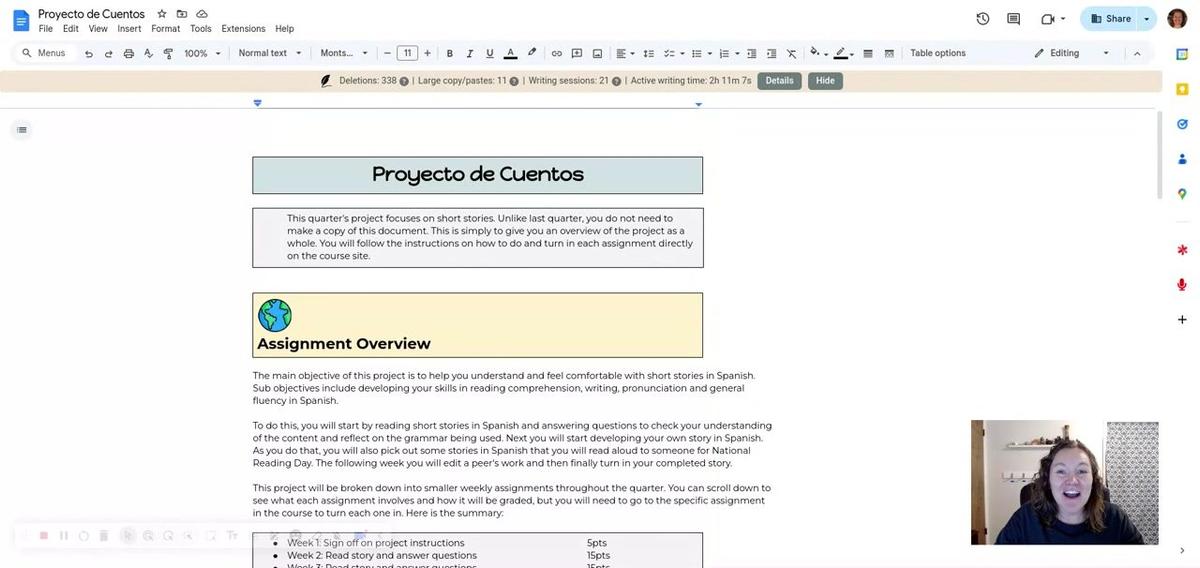Screen dimensions: 1200x568
Task: Search the Menus box
Action: coord(44,54)
